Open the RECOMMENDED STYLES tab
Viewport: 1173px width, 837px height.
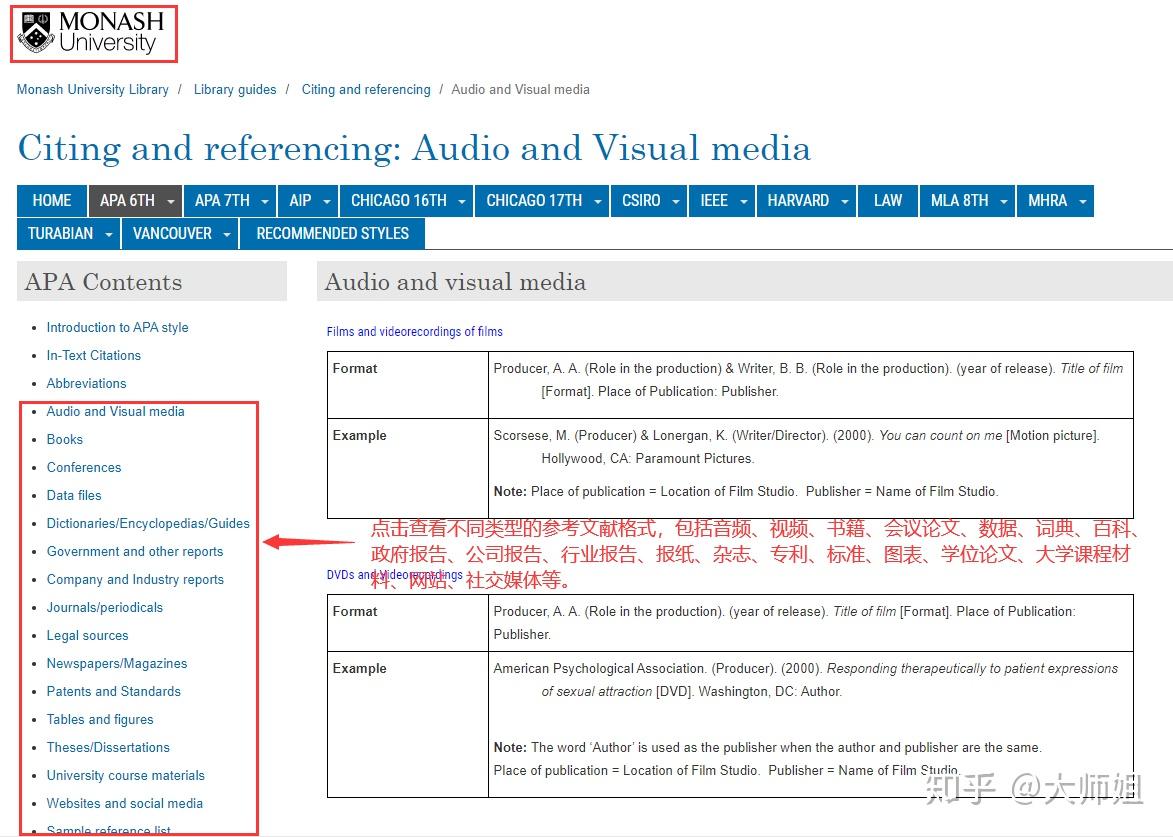(x=333, y=233)
